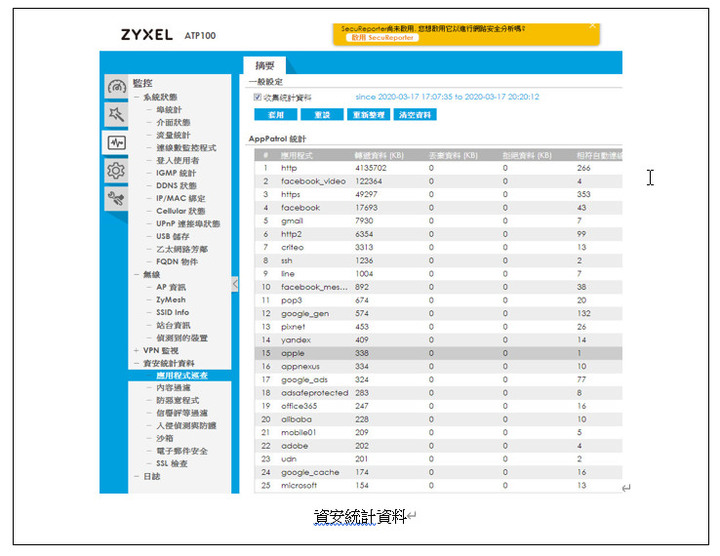
Task: Select the office365 table row
Action: click(x=438, y=406)
